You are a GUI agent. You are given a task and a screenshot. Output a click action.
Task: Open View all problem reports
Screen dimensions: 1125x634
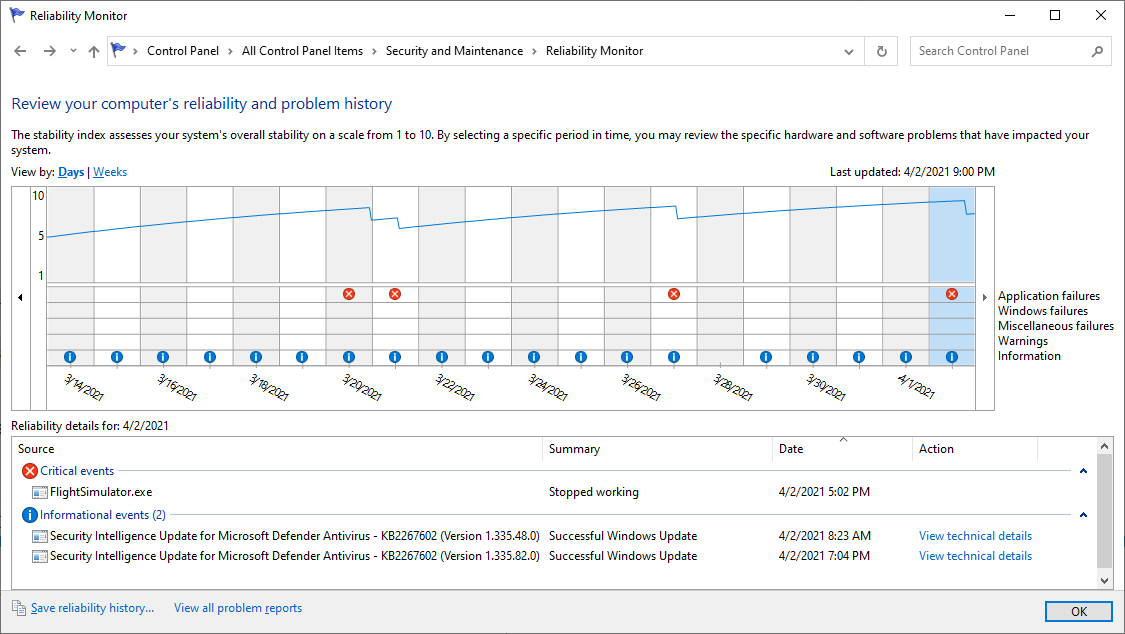(x=237, y=608)
